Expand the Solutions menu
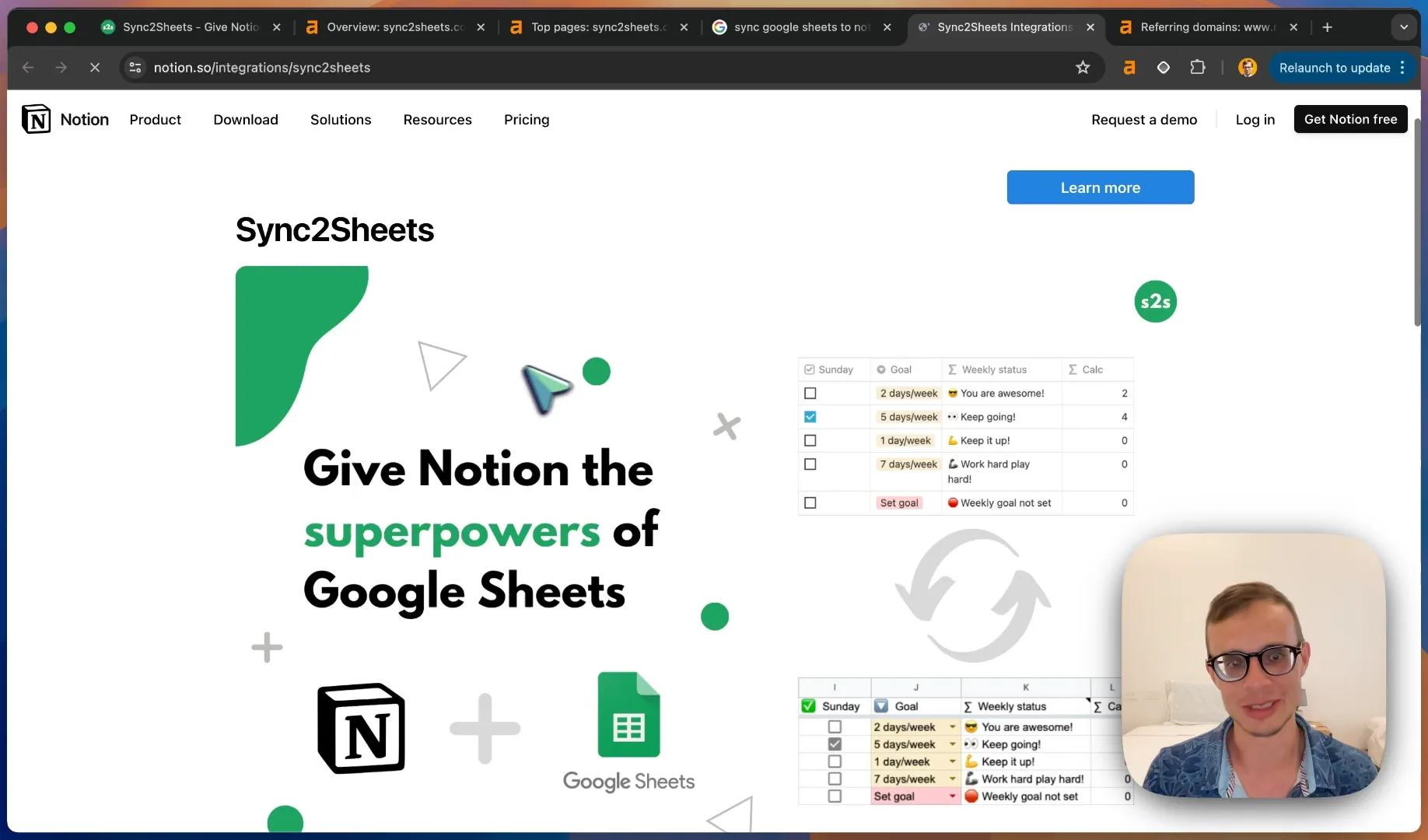 341,119
